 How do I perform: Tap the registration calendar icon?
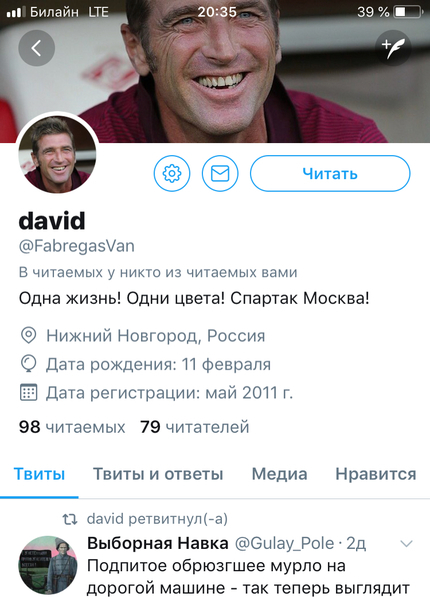tap(28, 393)
